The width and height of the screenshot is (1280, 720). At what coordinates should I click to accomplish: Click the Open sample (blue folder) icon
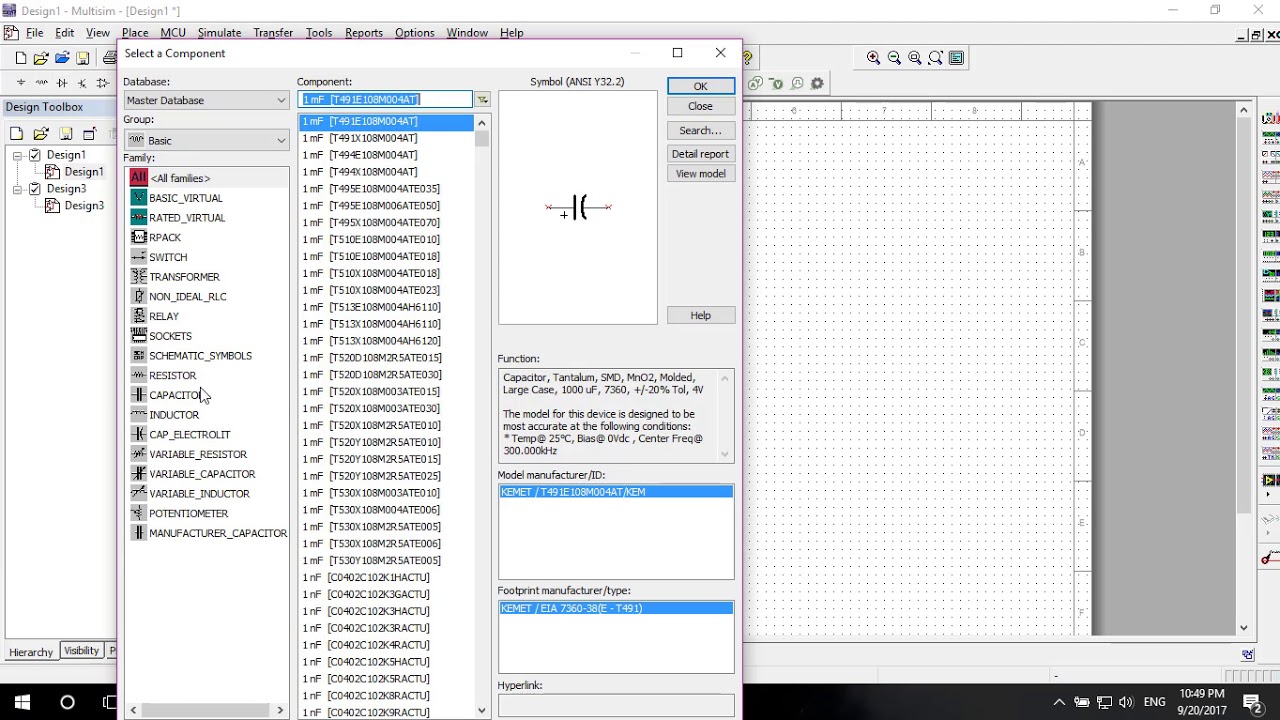(x=62, y=58)
